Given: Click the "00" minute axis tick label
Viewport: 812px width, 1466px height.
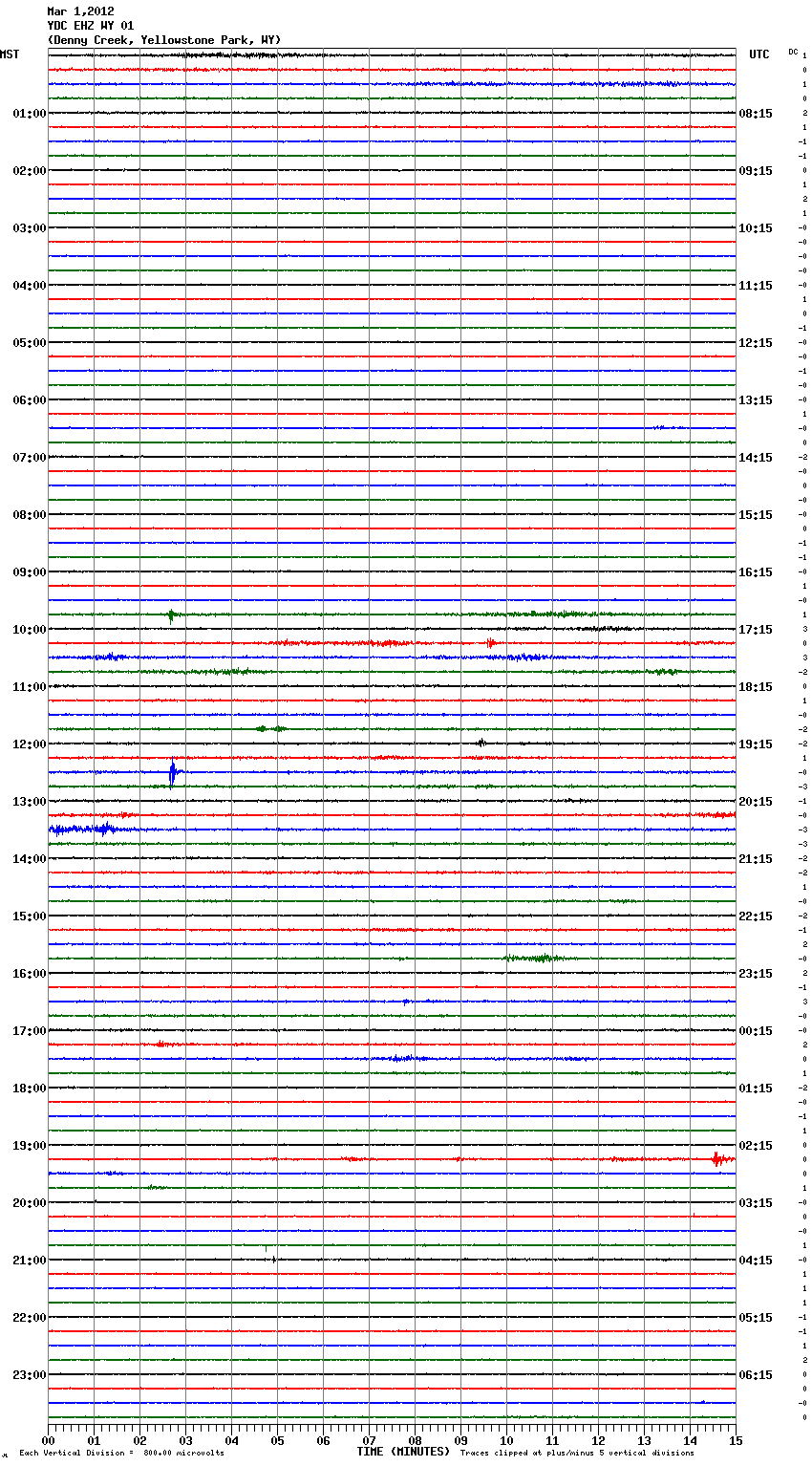Looking at the screenshot, I should [48, 1441].
